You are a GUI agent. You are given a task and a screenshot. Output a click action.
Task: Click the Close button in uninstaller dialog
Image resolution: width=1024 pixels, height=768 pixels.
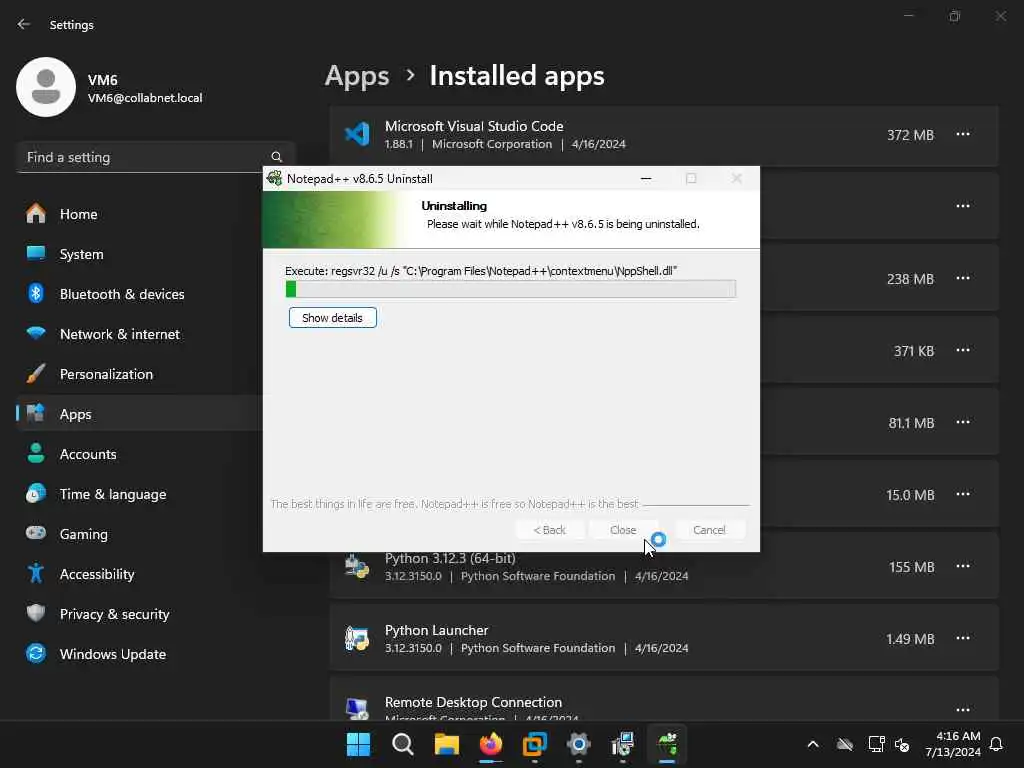pyautogui.click(x=623, y=530)
